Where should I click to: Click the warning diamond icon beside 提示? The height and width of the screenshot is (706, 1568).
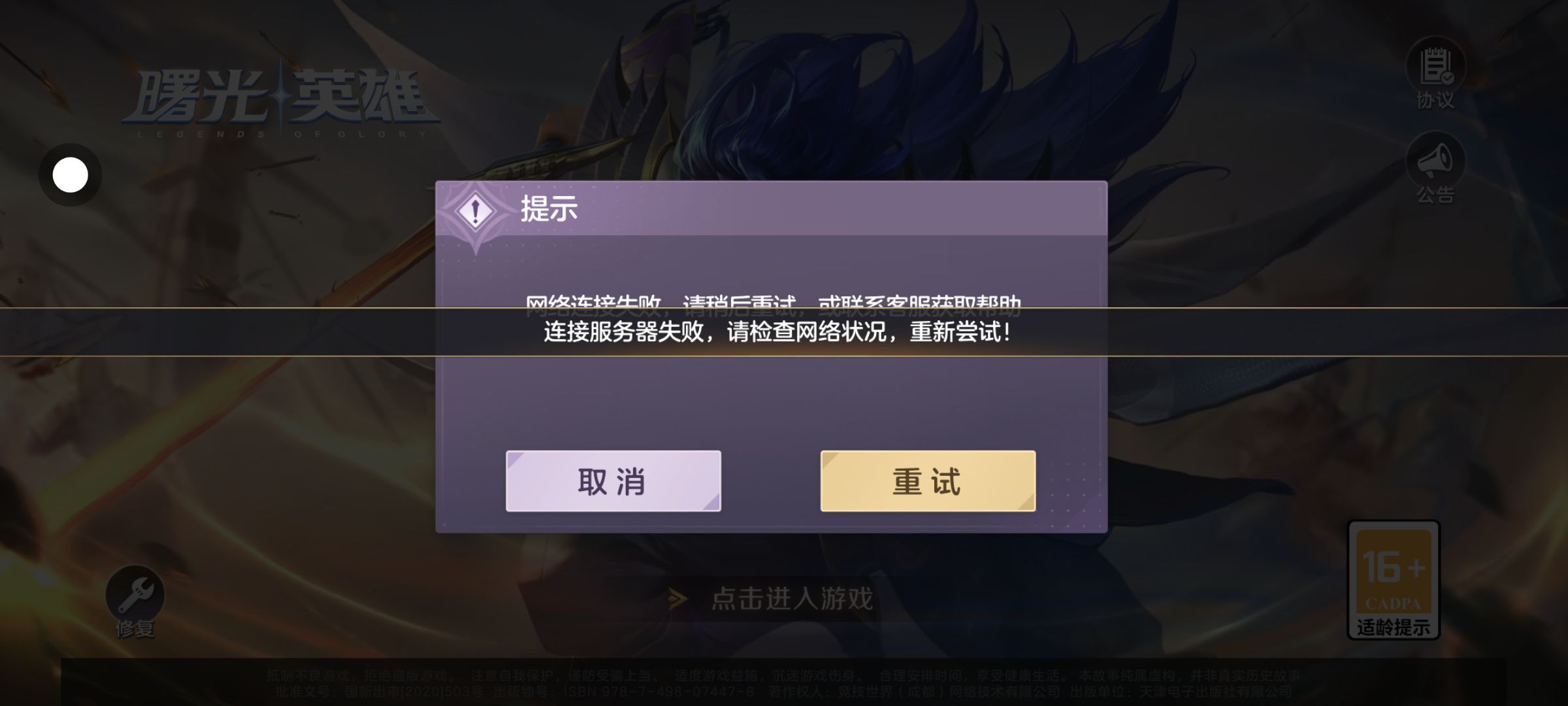tap(476, 211)
